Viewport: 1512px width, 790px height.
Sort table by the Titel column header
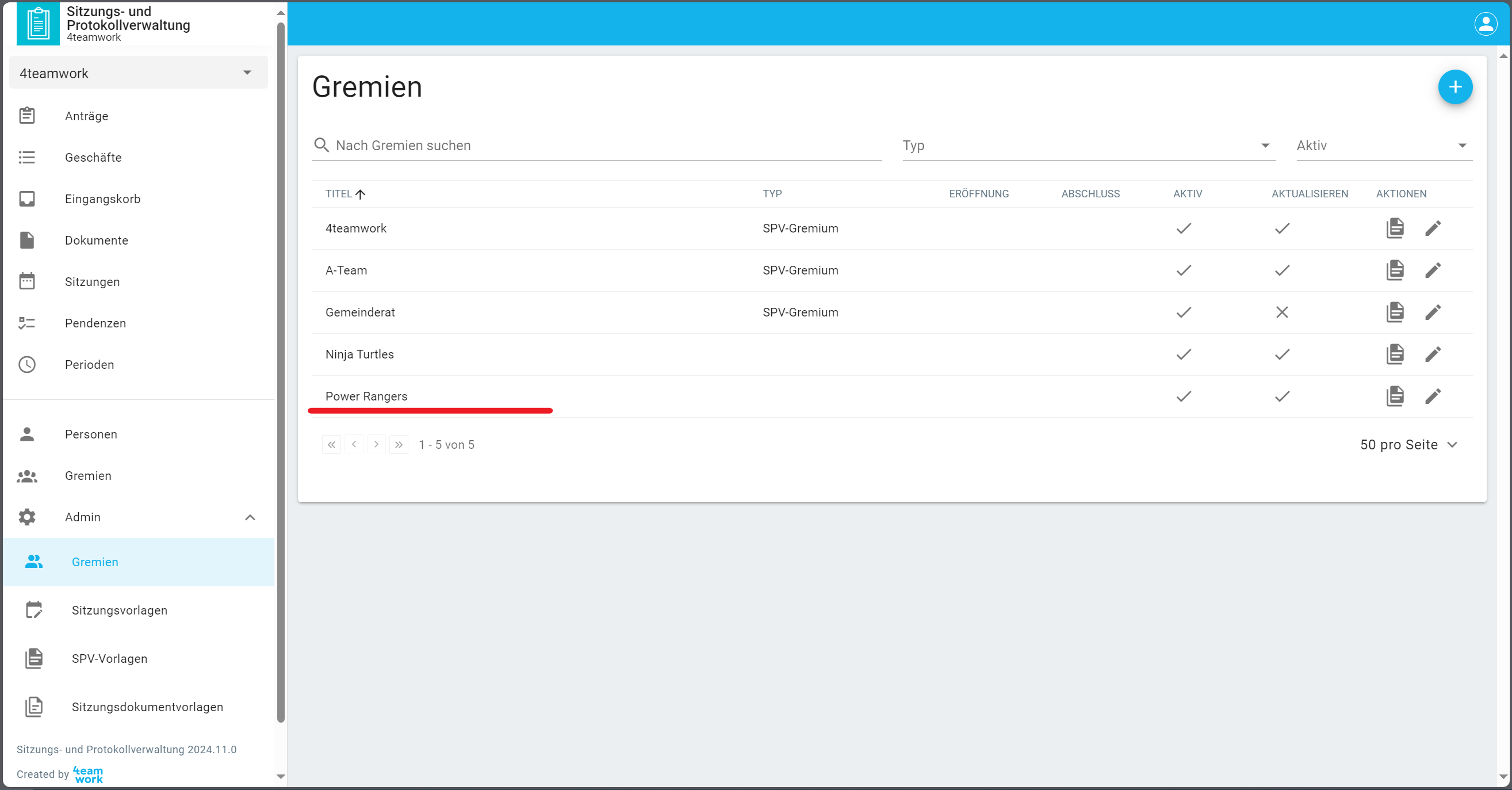339,194
